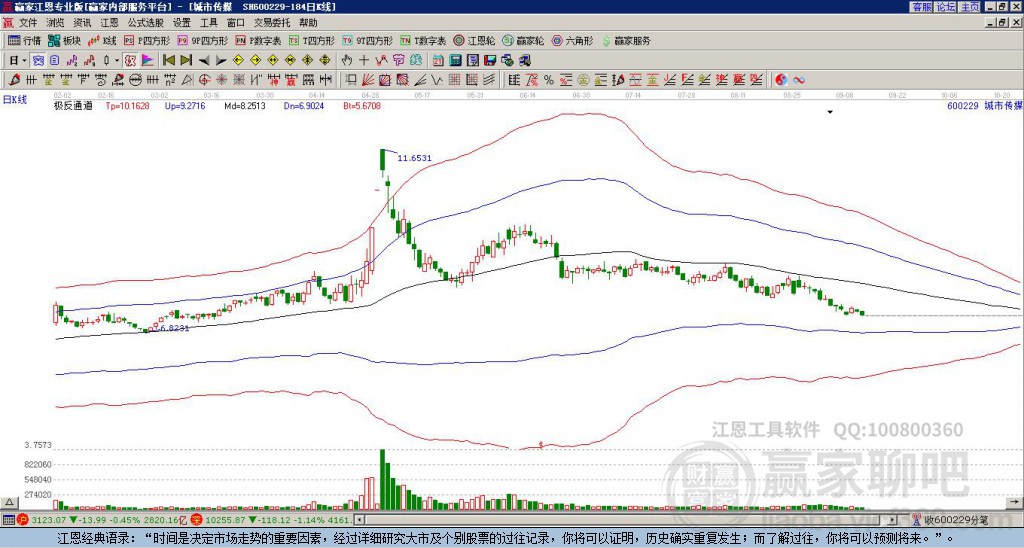Select the pencil drawing tool
Image resolution: width=1024 pixels, height=548 pixels.
(x=13, y=80)
